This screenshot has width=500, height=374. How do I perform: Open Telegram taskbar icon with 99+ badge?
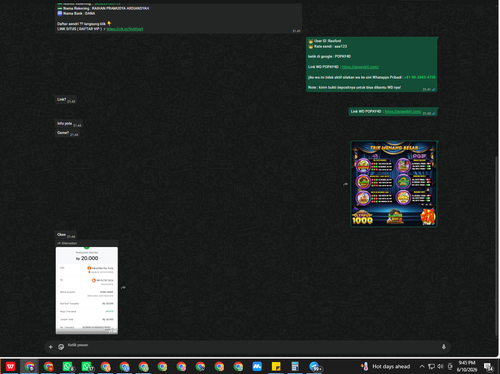315,367
